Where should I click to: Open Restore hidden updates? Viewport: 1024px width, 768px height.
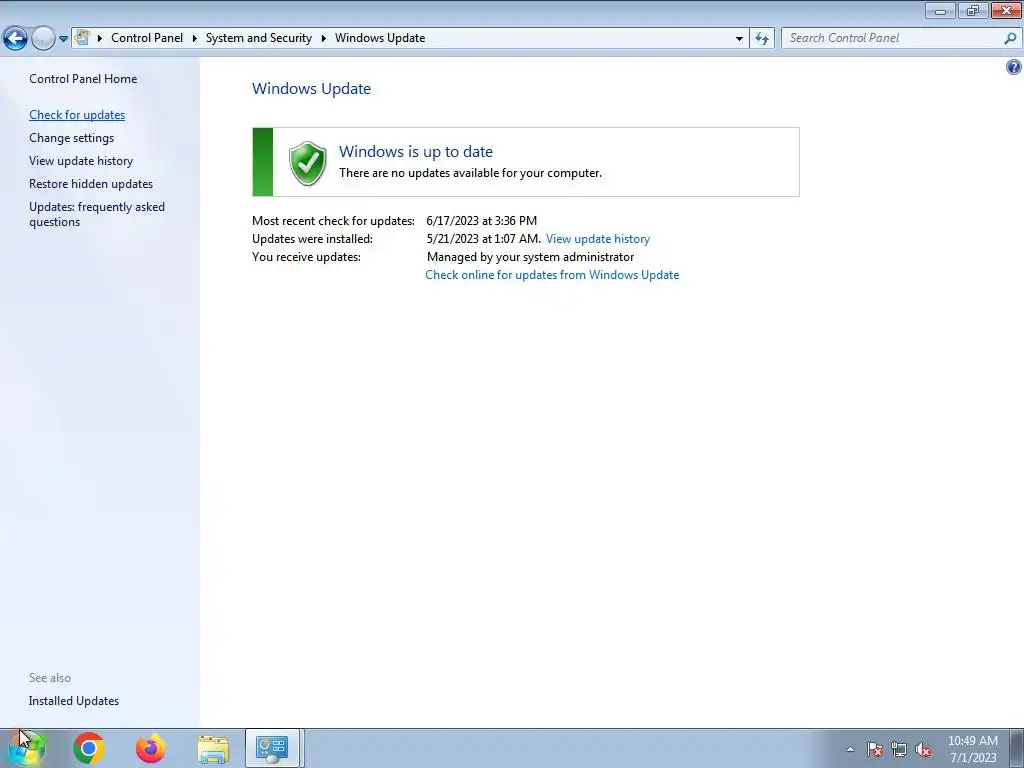(91, 184)
